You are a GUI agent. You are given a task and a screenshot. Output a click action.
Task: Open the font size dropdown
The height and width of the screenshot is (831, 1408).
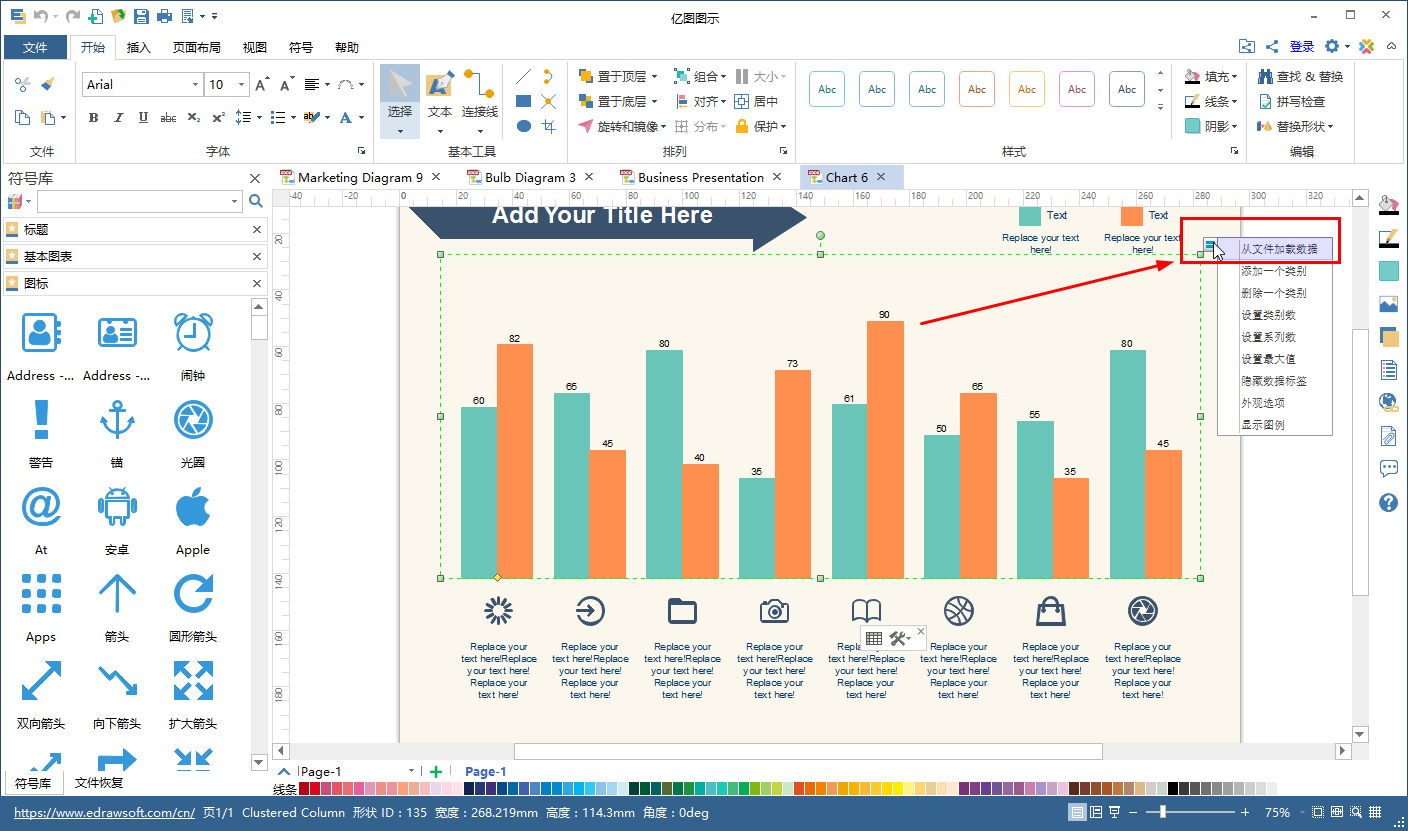[x=243, y=85]
